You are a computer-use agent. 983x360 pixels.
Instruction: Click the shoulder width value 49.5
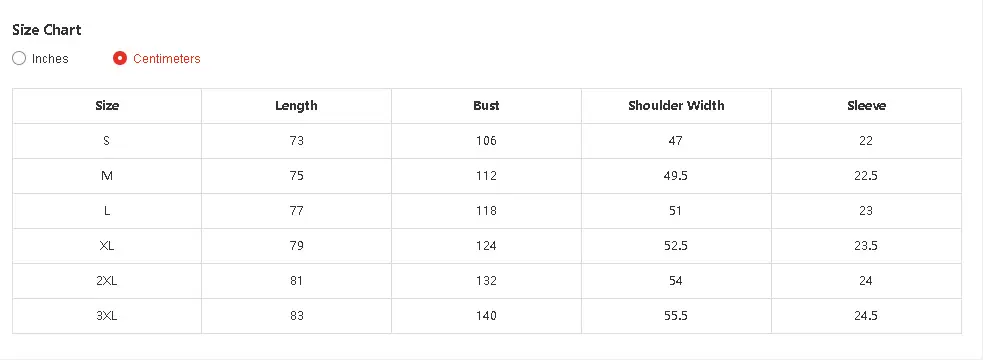[x=676, y=176]
